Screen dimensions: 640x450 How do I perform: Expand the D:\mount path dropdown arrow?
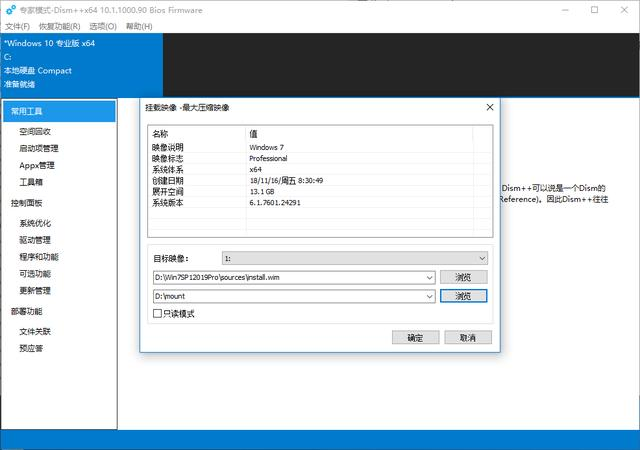429,296
